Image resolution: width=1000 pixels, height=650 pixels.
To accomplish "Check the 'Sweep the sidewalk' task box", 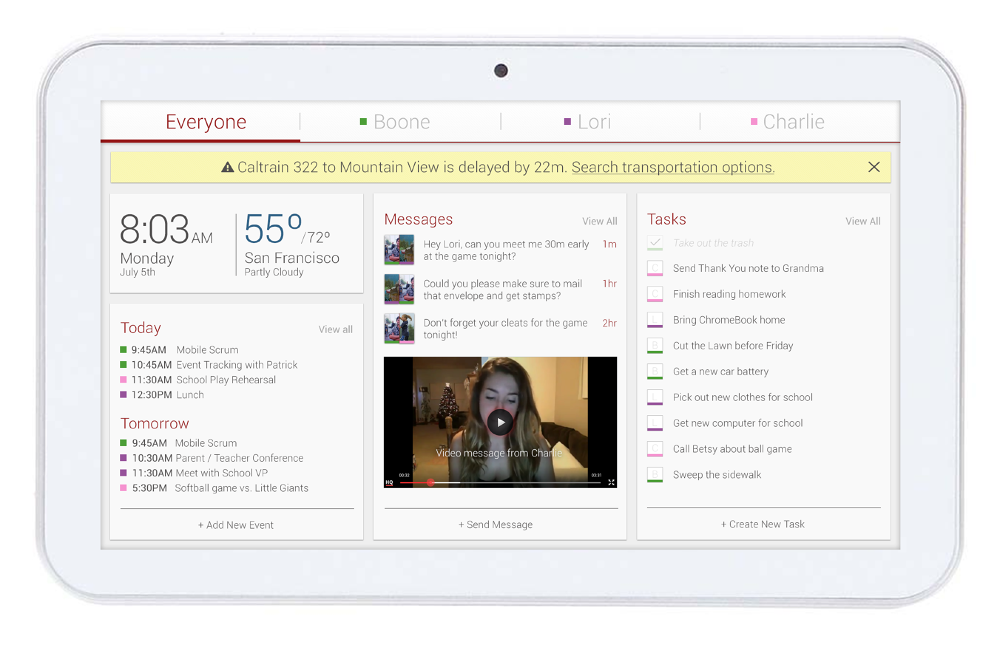I will click(x=655, y=475).
